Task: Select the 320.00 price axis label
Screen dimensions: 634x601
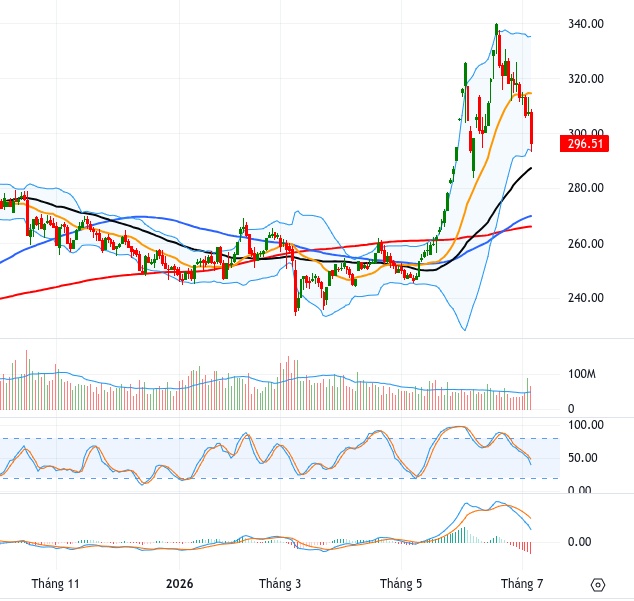Action: pyautogui.click(x=586, y=78)
